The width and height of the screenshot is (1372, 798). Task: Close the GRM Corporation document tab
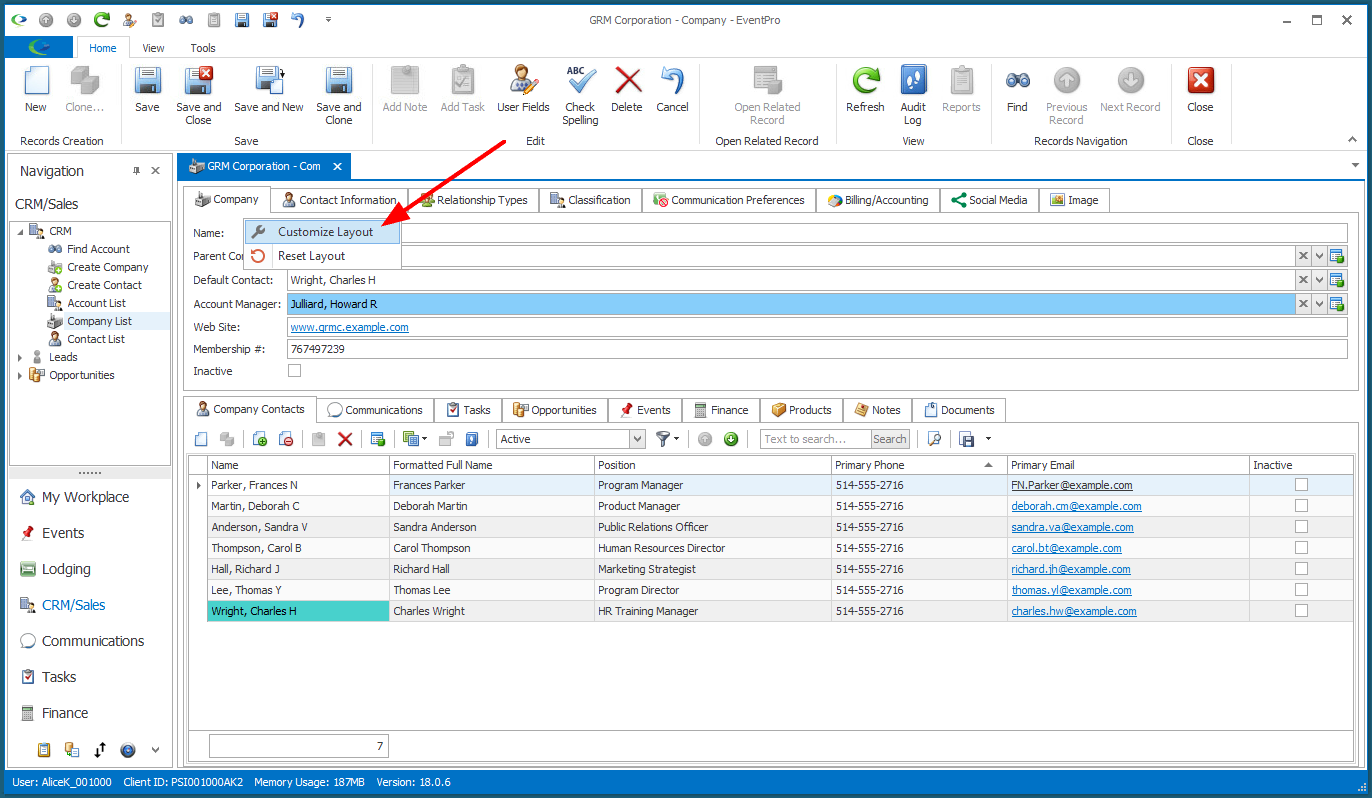[337, 167]
